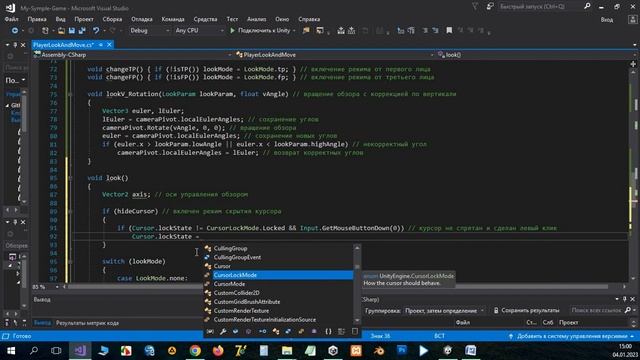Click the Save All toolbar icon

(82, 31)
